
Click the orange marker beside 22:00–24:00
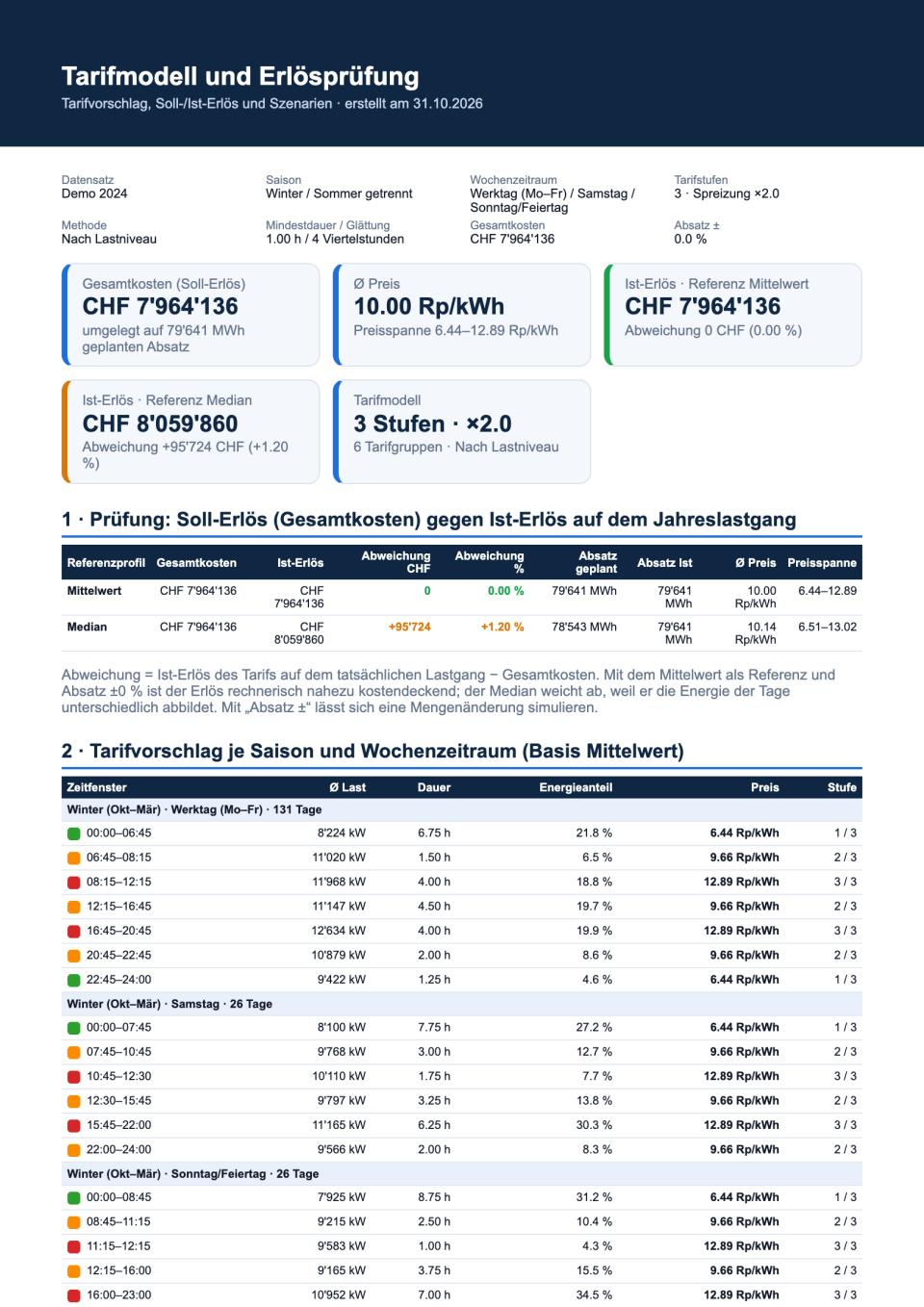[74, 1149]
